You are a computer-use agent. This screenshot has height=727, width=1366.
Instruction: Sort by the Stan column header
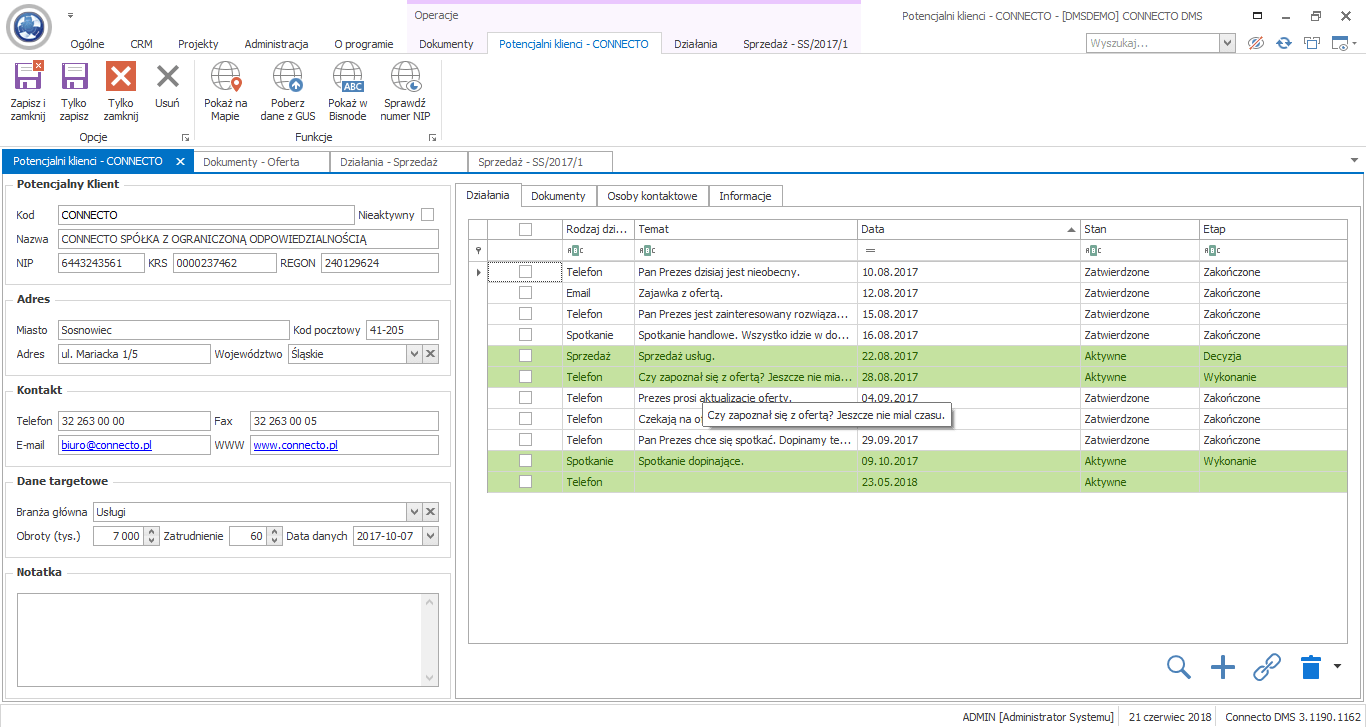1140,229
